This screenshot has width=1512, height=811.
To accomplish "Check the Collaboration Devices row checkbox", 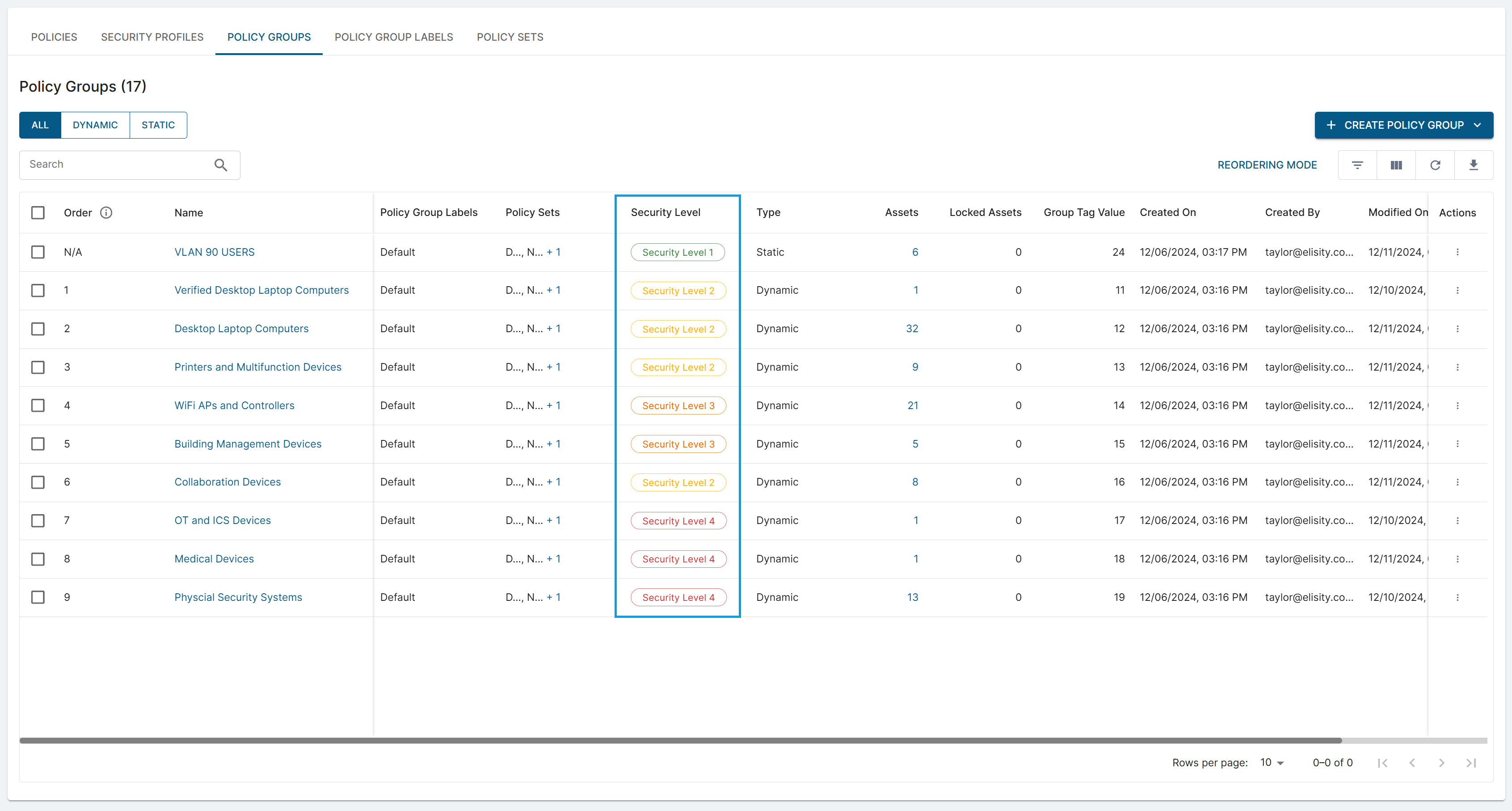I will click(38, 482).
